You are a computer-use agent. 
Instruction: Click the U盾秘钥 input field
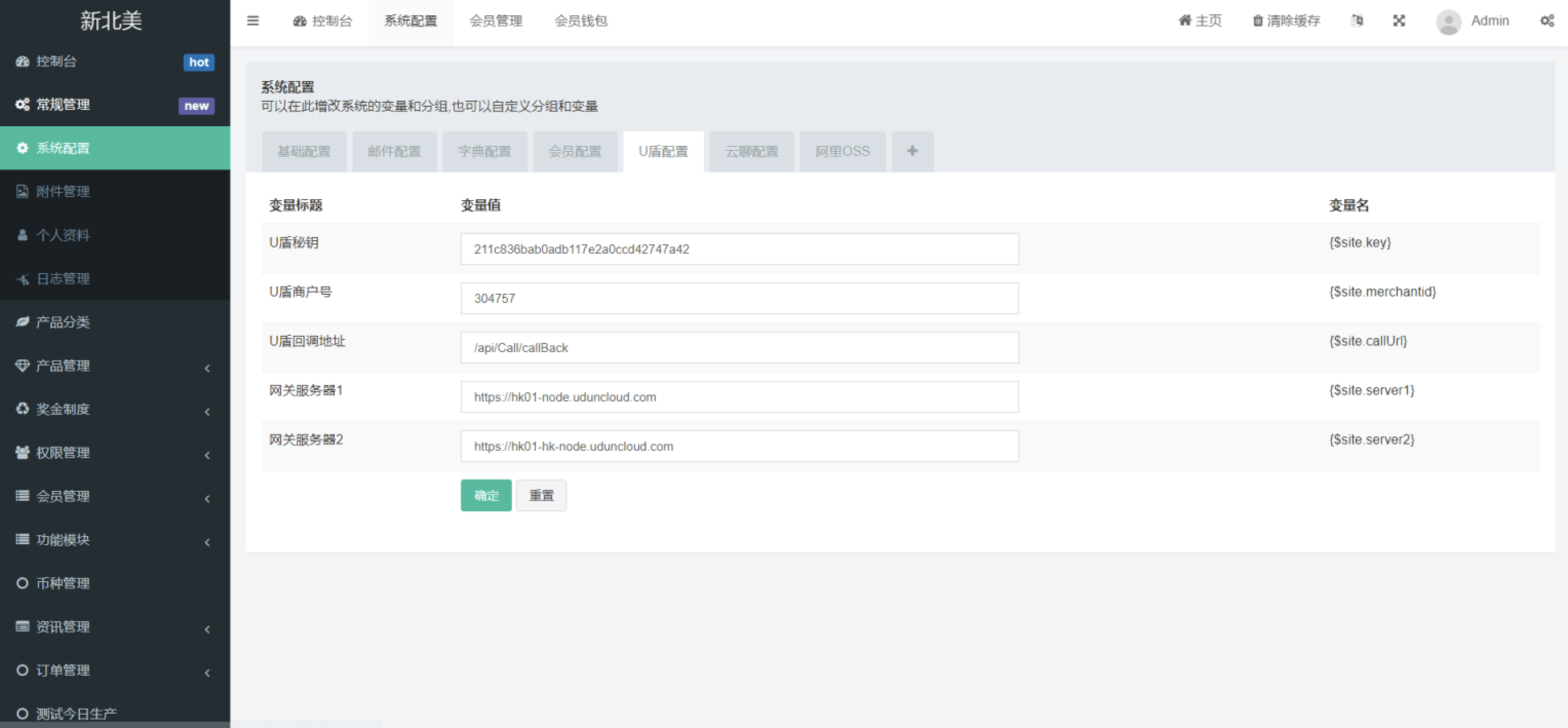click(739, 248)
